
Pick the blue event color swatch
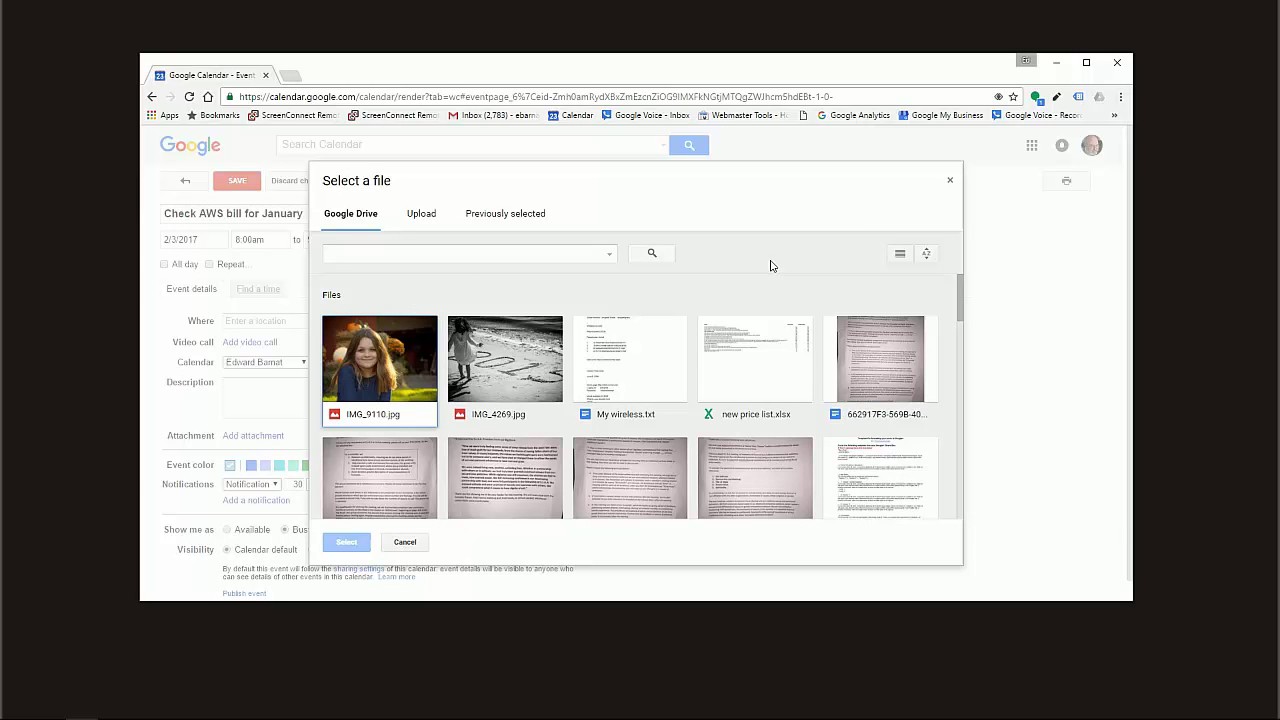251,465
